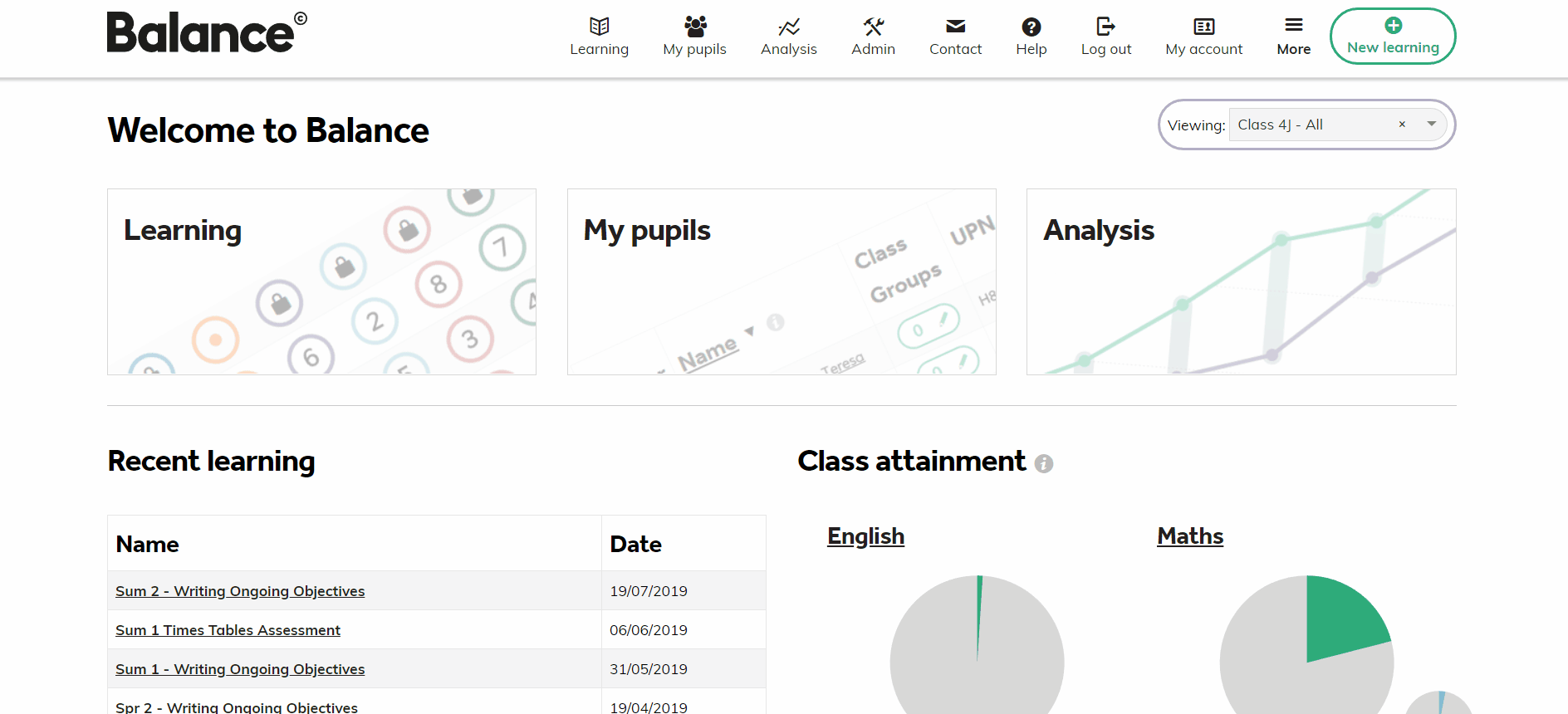This screenshot has width=1568, height=714.
Task: Open the Analysis chart icon in navbar
Action: pos(788,27)
